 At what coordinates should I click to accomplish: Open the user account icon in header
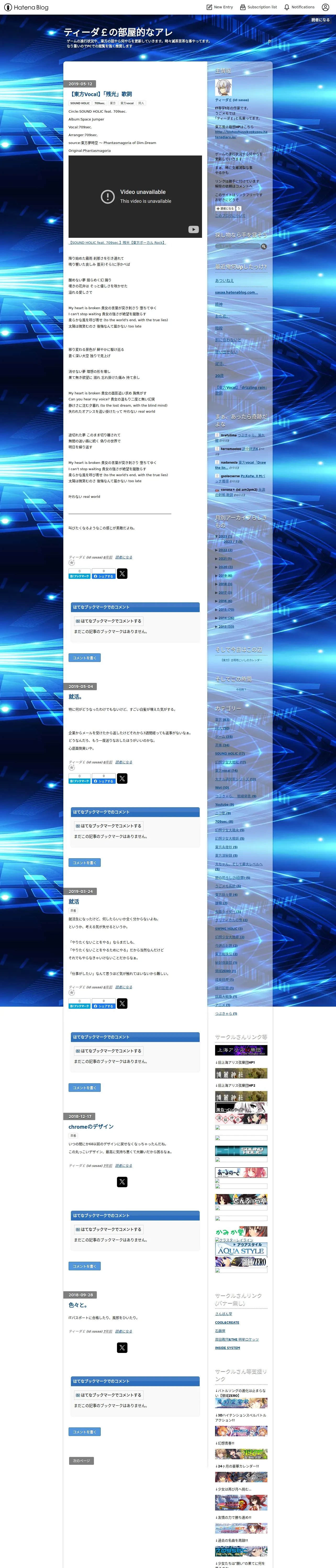tap(325, 7)
